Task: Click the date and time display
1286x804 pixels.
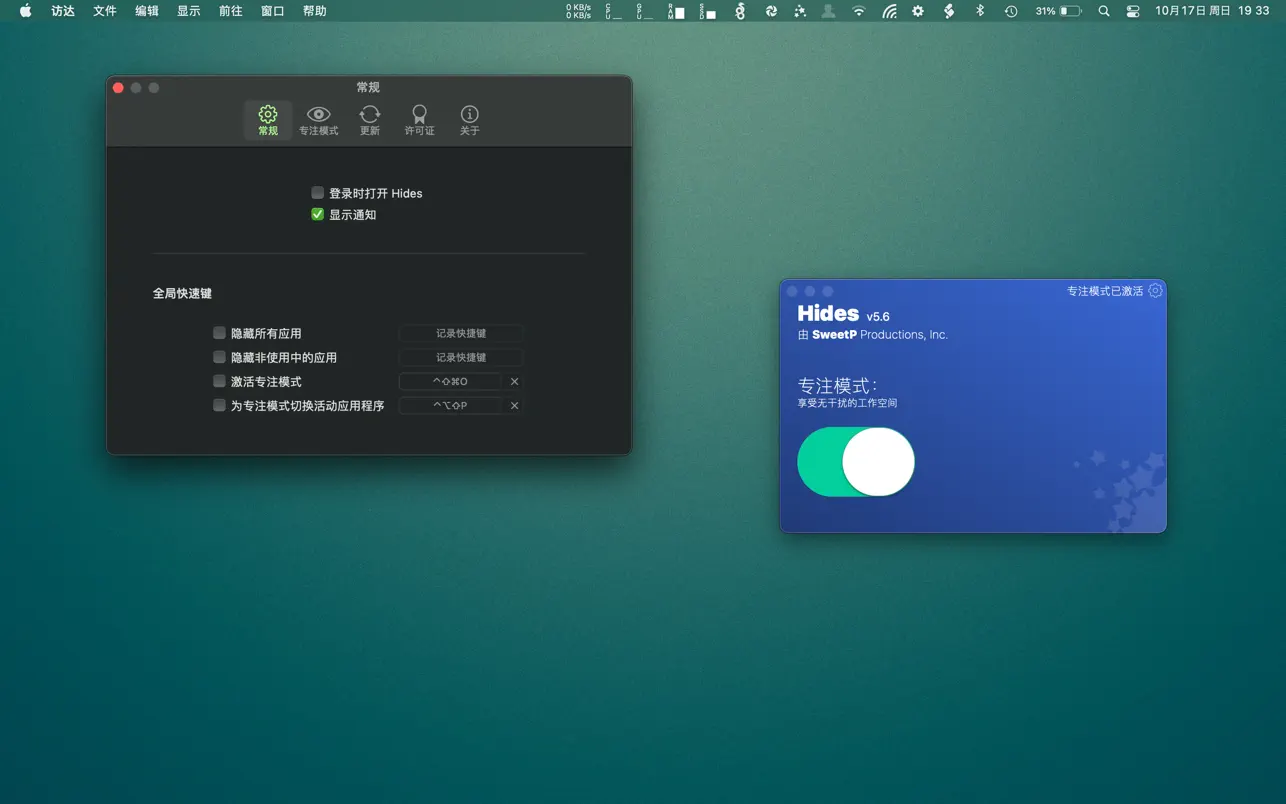Action: [1212, 11]
